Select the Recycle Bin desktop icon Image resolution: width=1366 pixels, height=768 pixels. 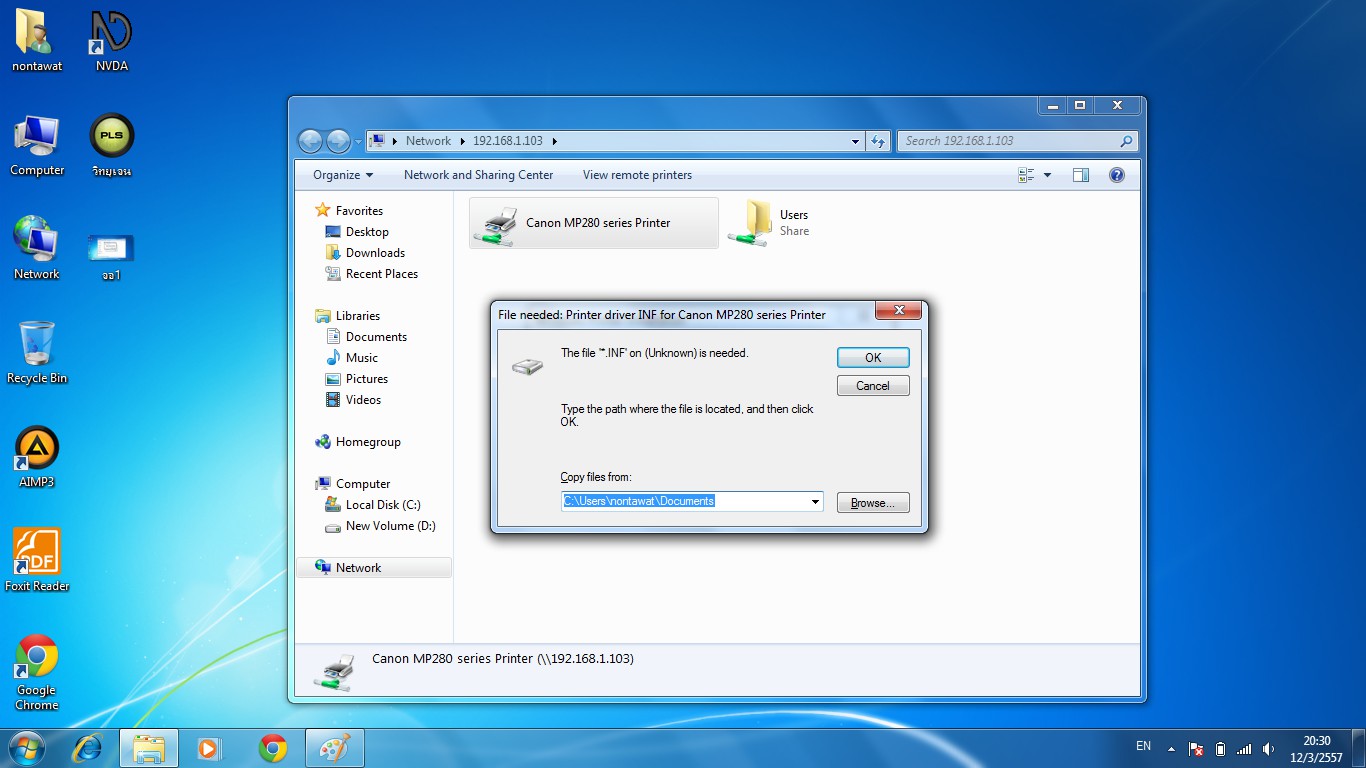click(37, 353)
